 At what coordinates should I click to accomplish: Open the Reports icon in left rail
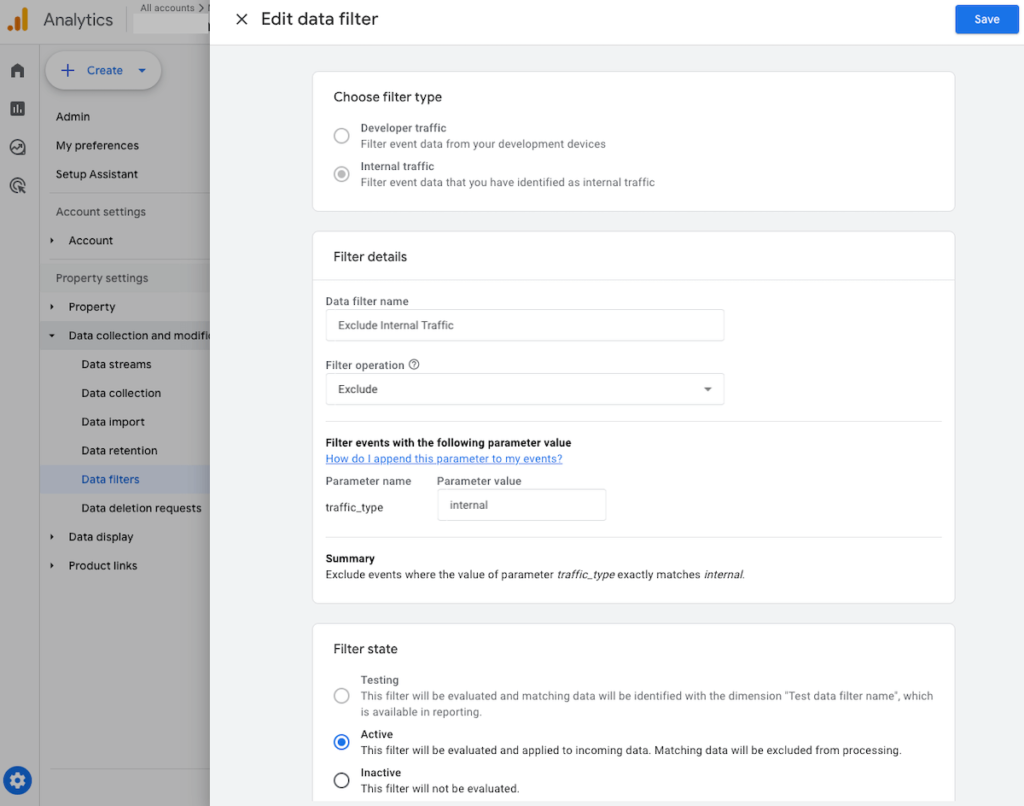pyautogui.click(x=18, y=108)
